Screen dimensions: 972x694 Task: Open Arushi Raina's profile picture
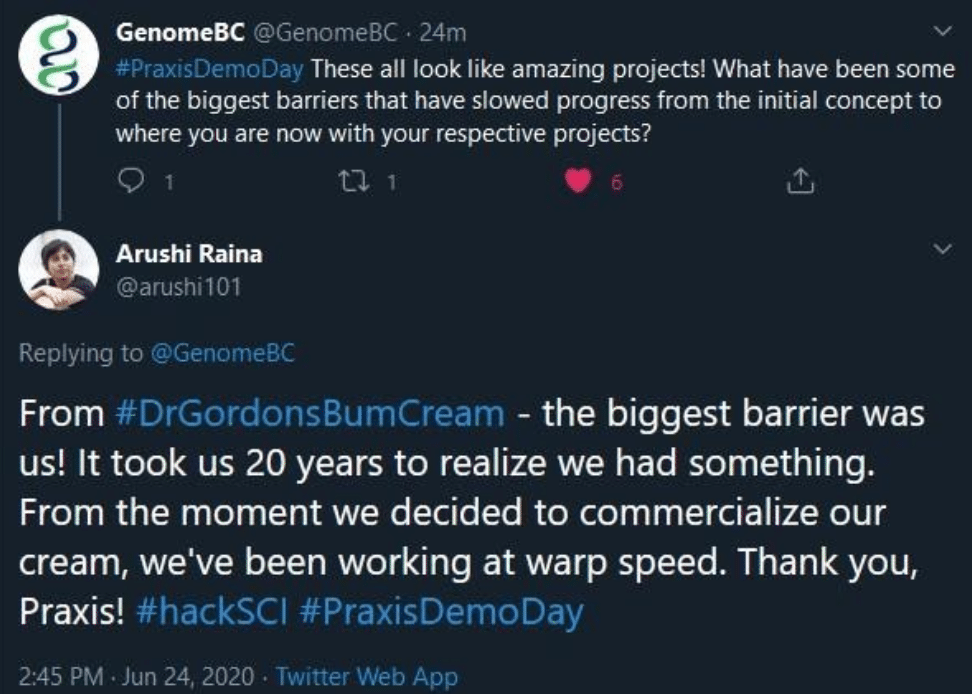[59, 270]
